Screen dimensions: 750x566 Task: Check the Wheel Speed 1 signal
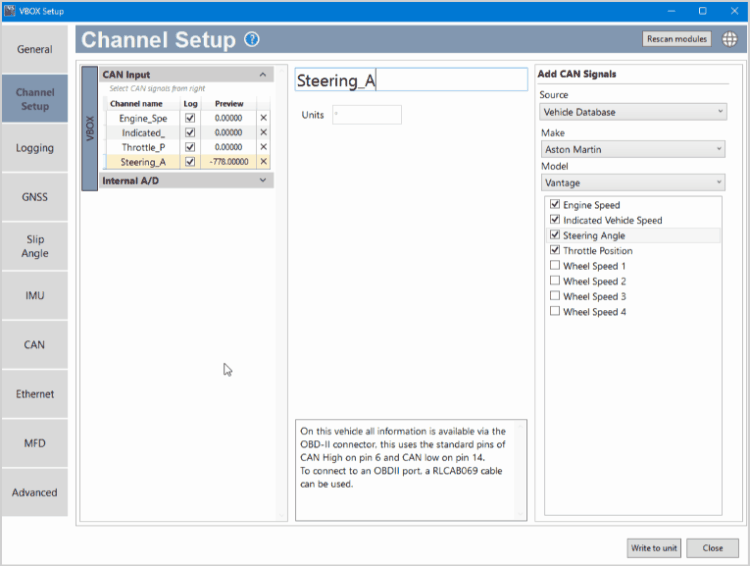click(555, 265)
